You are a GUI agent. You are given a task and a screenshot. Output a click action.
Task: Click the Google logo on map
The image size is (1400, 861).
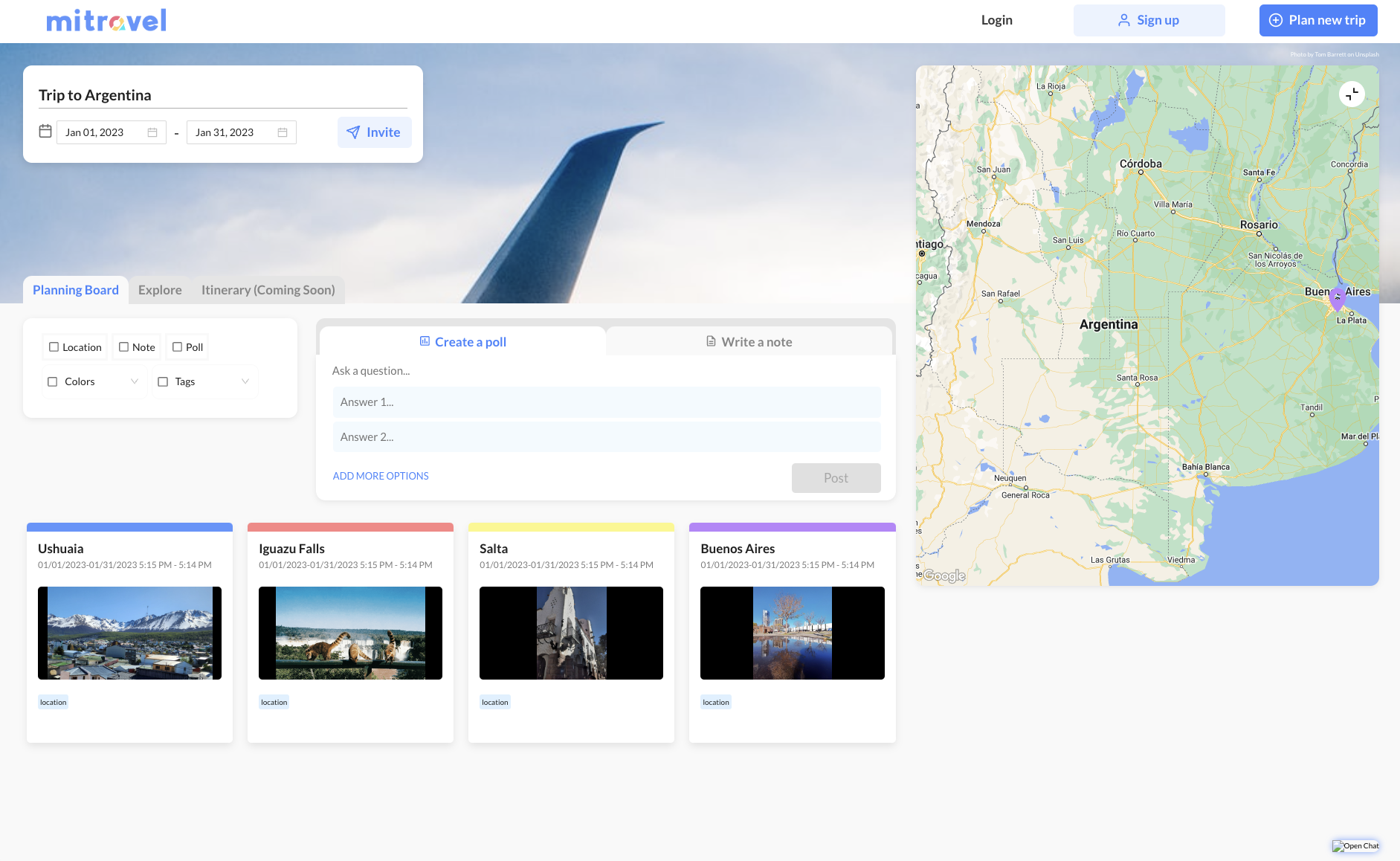click(x=943, y=575)
